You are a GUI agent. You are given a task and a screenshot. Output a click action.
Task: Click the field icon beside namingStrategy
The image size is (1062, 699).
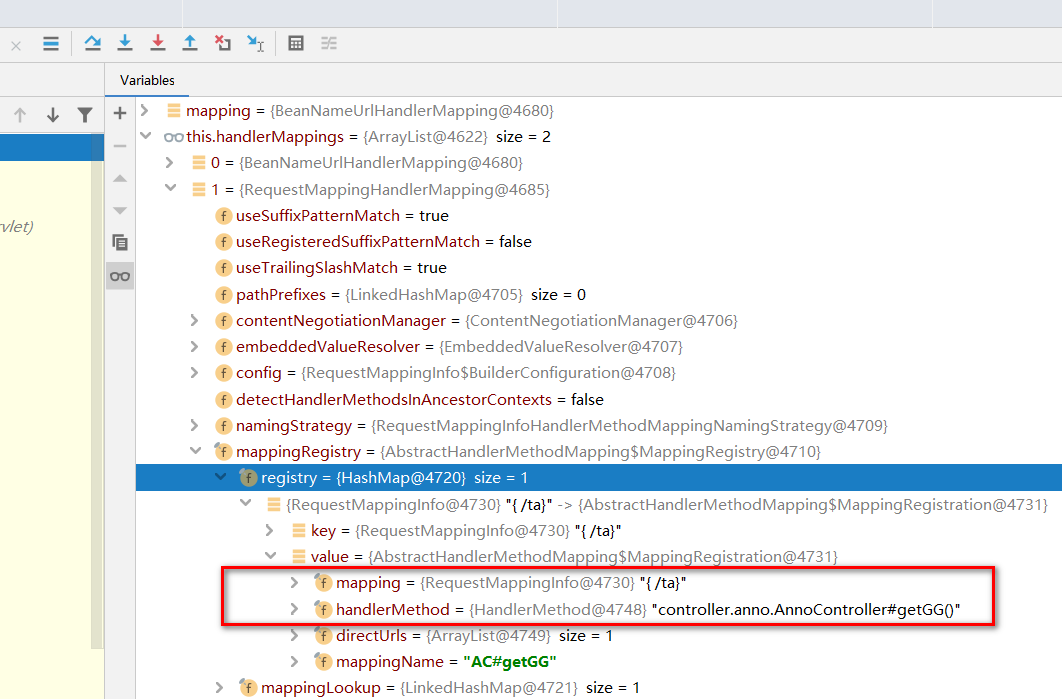coord(223,425)
